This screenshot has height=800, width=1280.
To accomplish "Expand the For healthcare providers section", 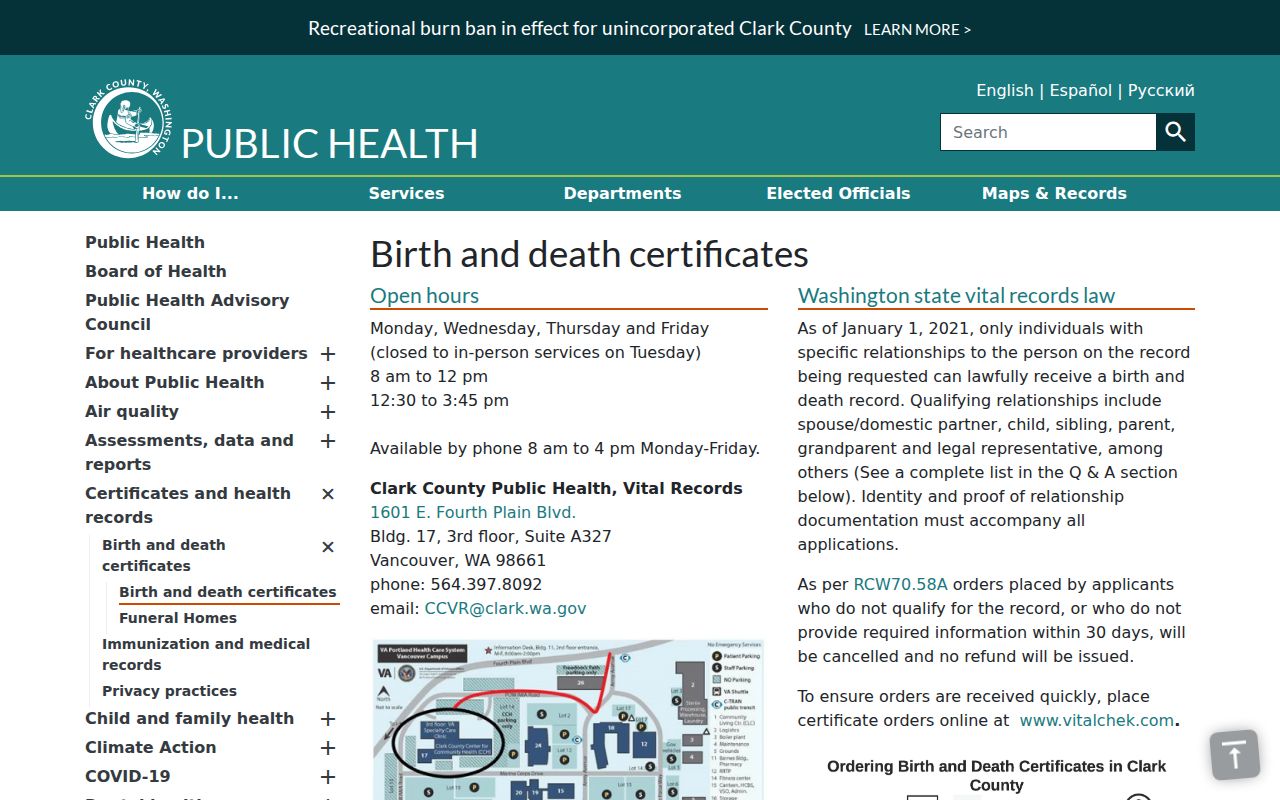I will tap(327, 354).
